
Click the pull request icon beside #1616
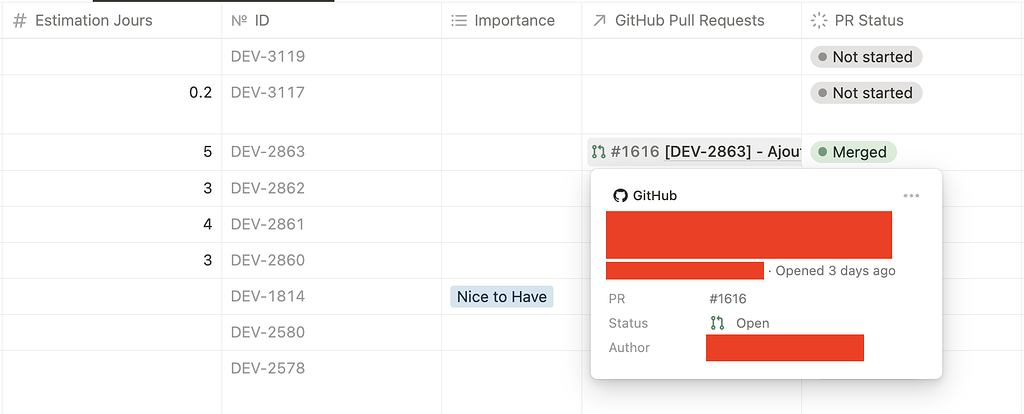(x=599, y=152)
